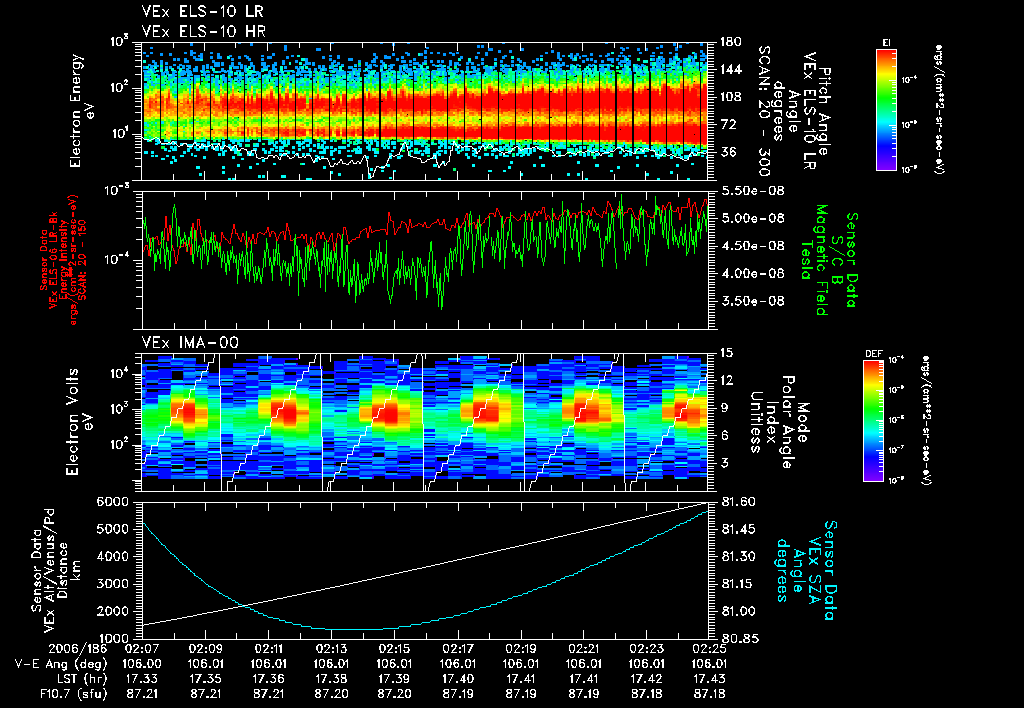The image size is (1024, 708).
Task: Click the '02:09' time tick label
Action: [205, 649]
